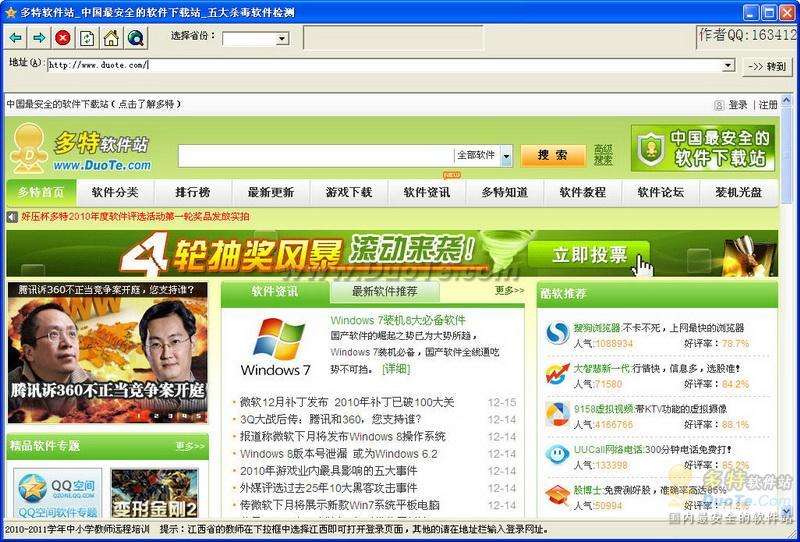
Task: Select the 多特首页 nav tab
Action: click(41, 192)
